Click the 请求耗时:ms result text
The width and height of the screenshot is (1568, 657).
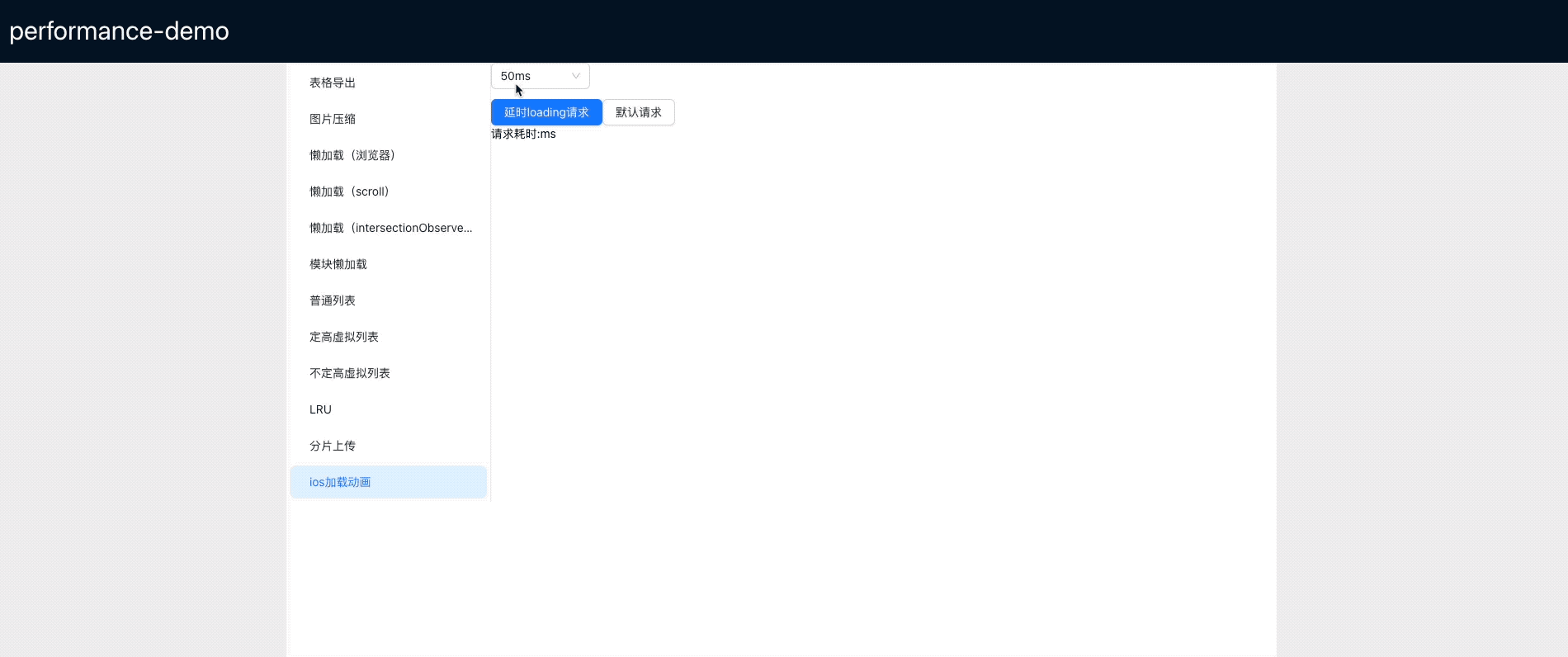[x=523, y=134]
